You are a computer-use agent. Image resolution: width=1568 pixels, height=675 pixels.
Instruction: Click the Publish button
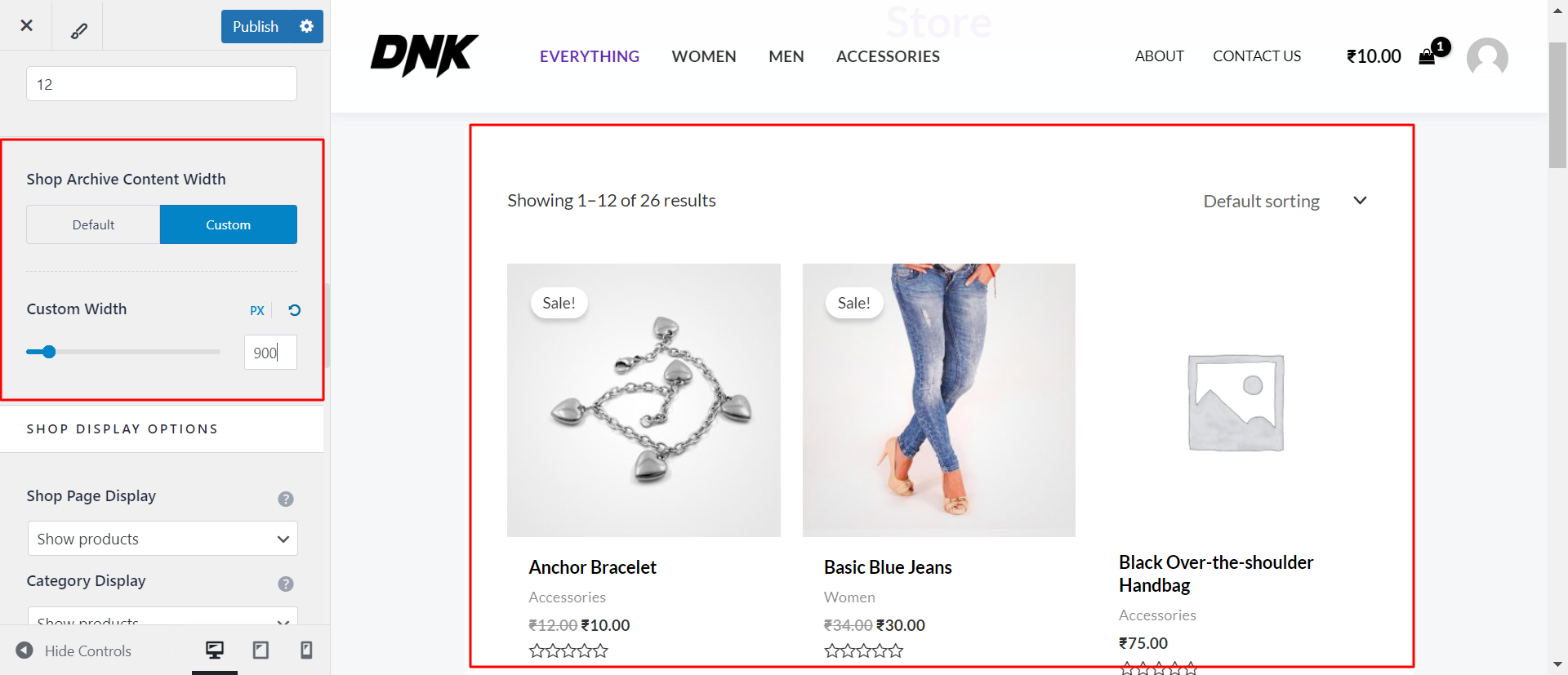pos(255,26)
